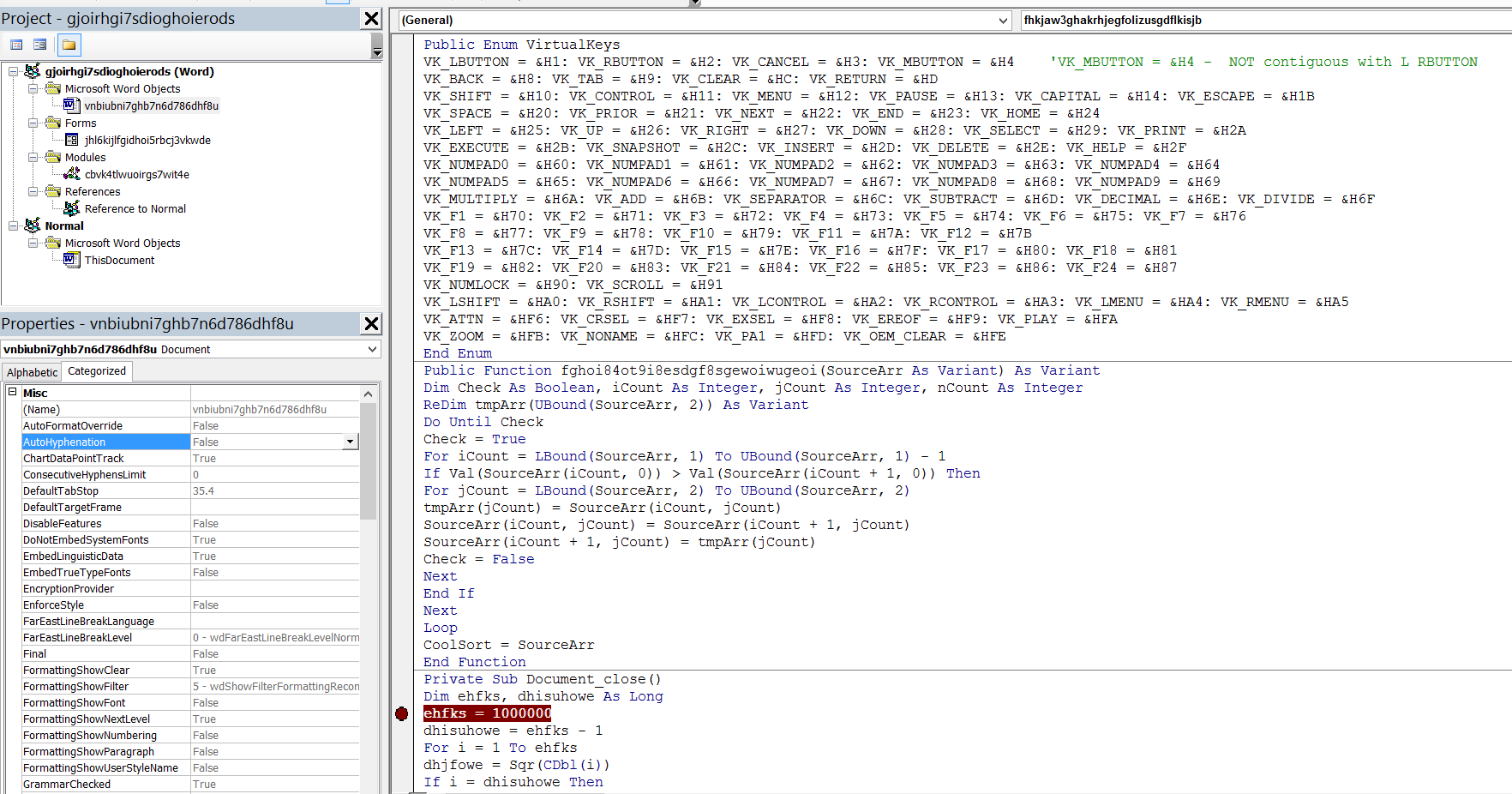
Task: Click the (Name) property value field
Action: point(274,409)
